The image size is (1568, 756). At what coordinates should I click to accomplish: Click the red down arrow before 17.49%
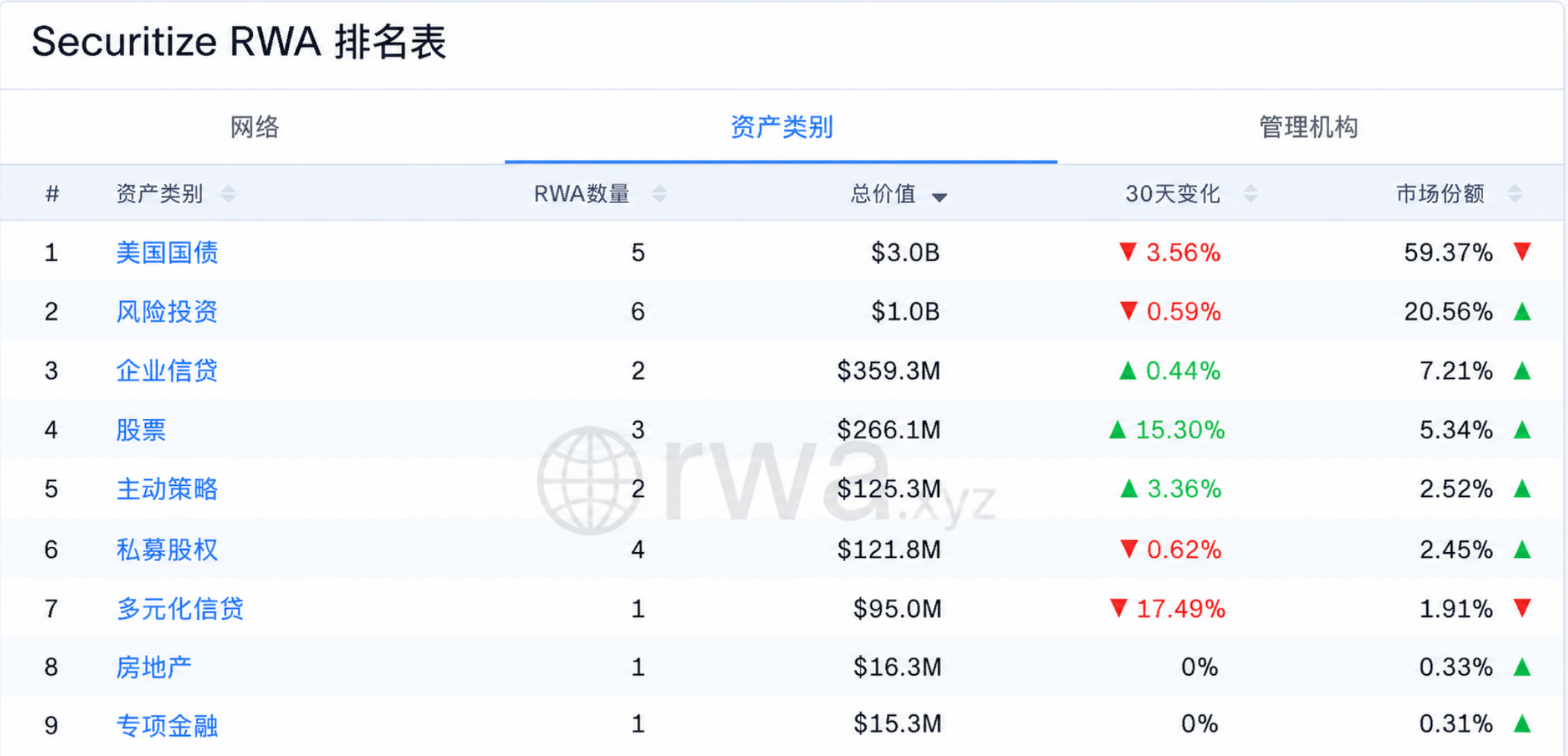tap(1118, 608)
